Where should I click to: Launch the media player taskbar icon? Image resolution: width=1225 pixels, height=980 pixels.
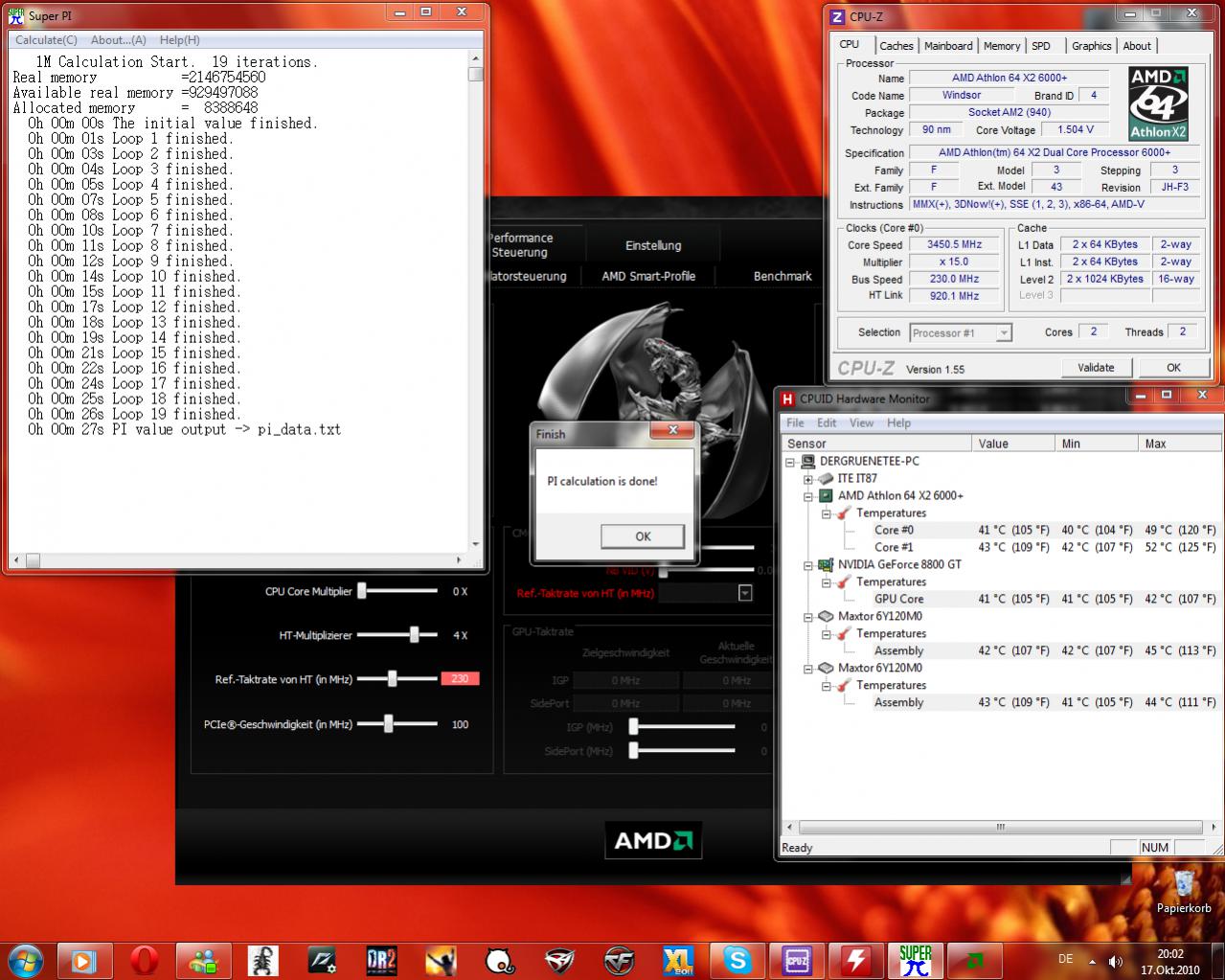(84, 960)
